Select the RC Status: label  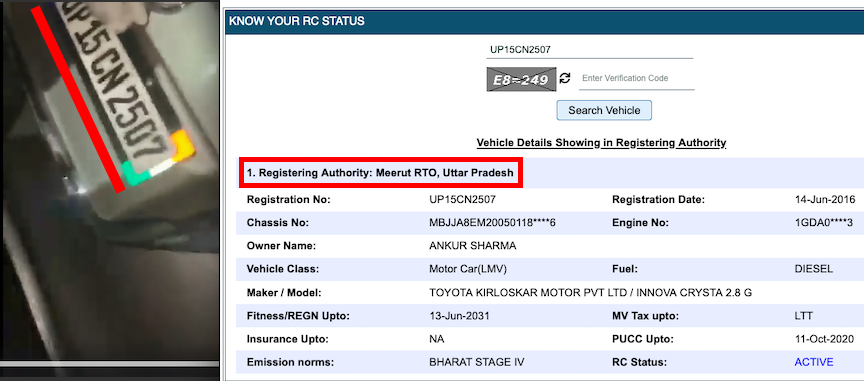639,362
